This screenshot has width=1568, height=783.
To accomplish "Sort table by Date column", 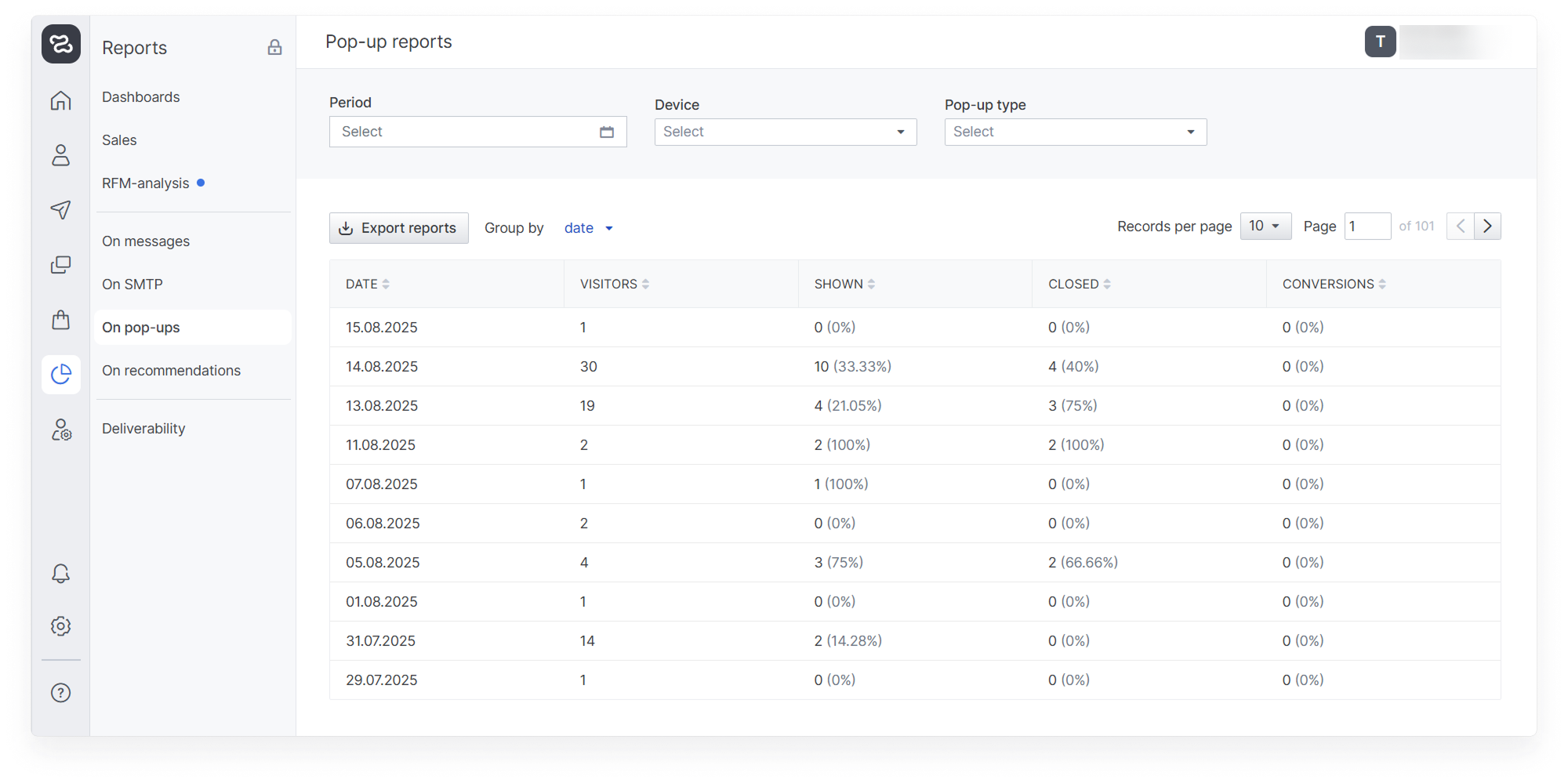I will coord(386,285).
